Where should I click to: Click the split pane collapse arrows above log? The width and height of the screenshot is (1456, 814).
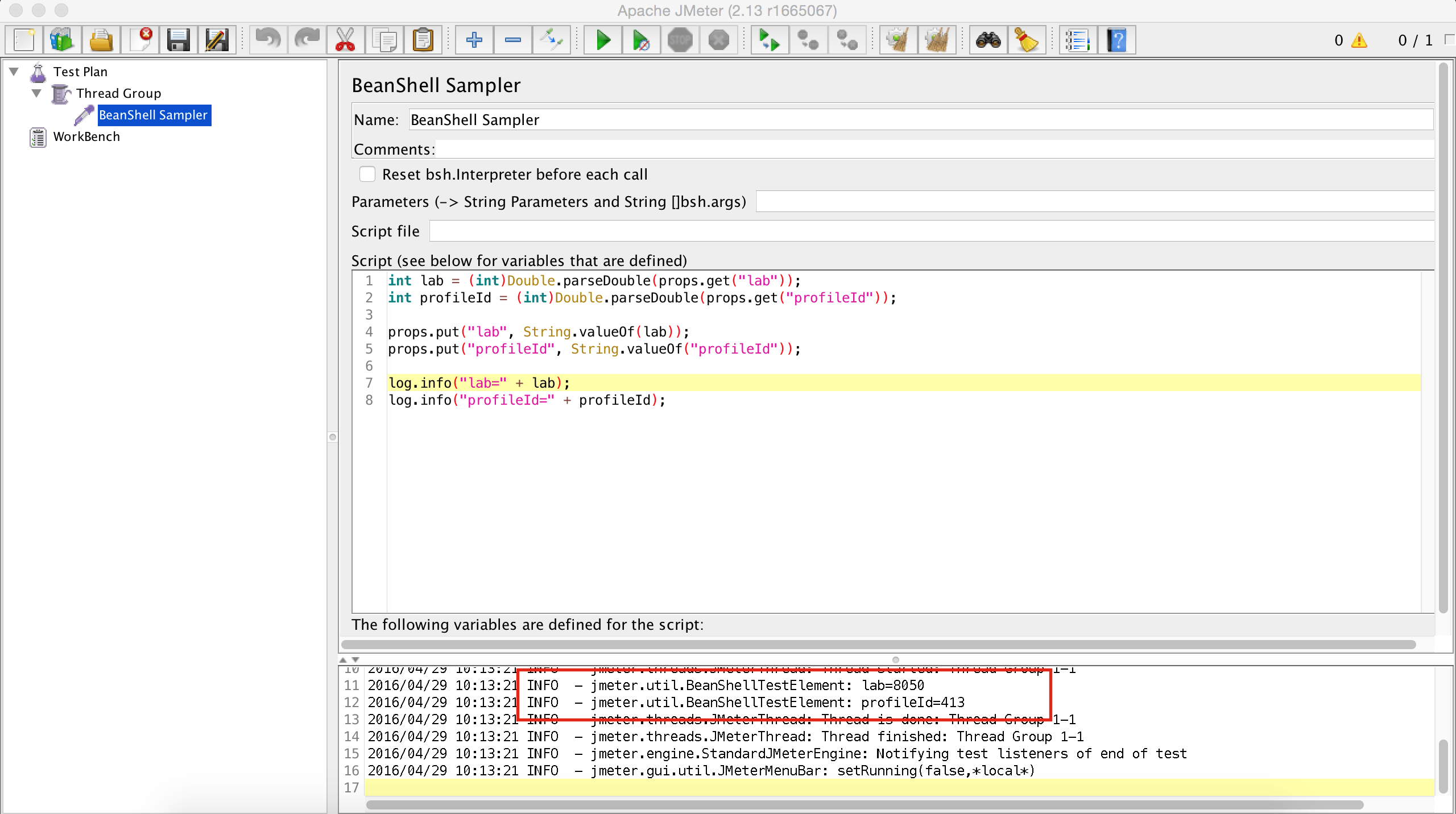point(349,660)
